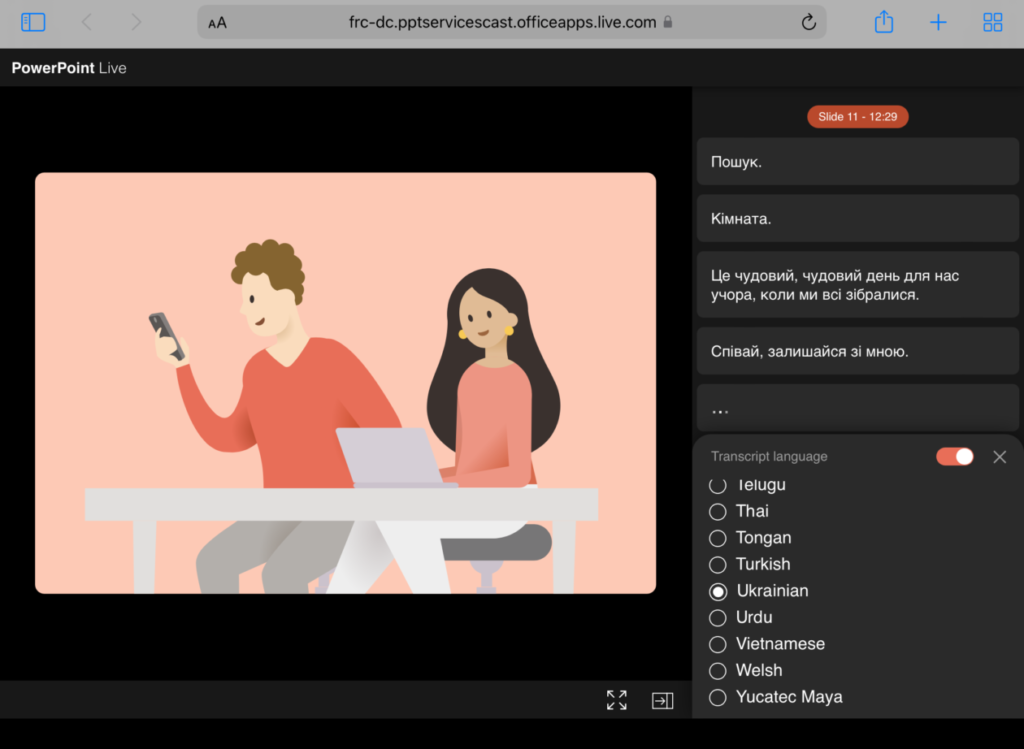Screen dimensions: 1024x749
Task: Close the Transcript language panel
Action: [999, 456]
